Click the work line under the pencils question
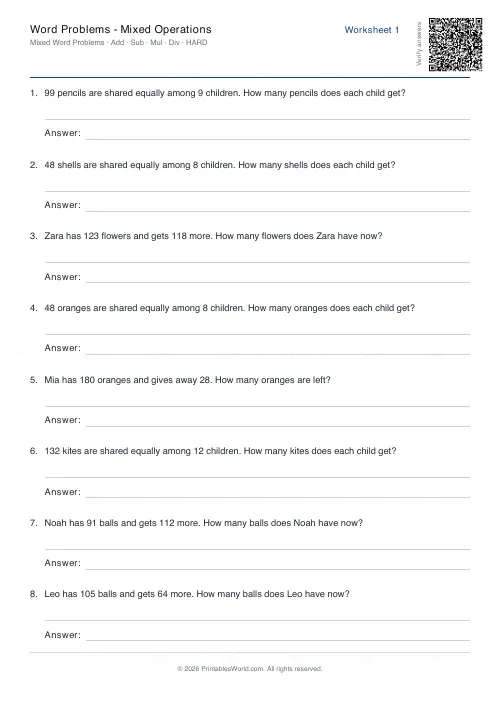Viewport: 500px width, 708px height. tap(257, 119)
